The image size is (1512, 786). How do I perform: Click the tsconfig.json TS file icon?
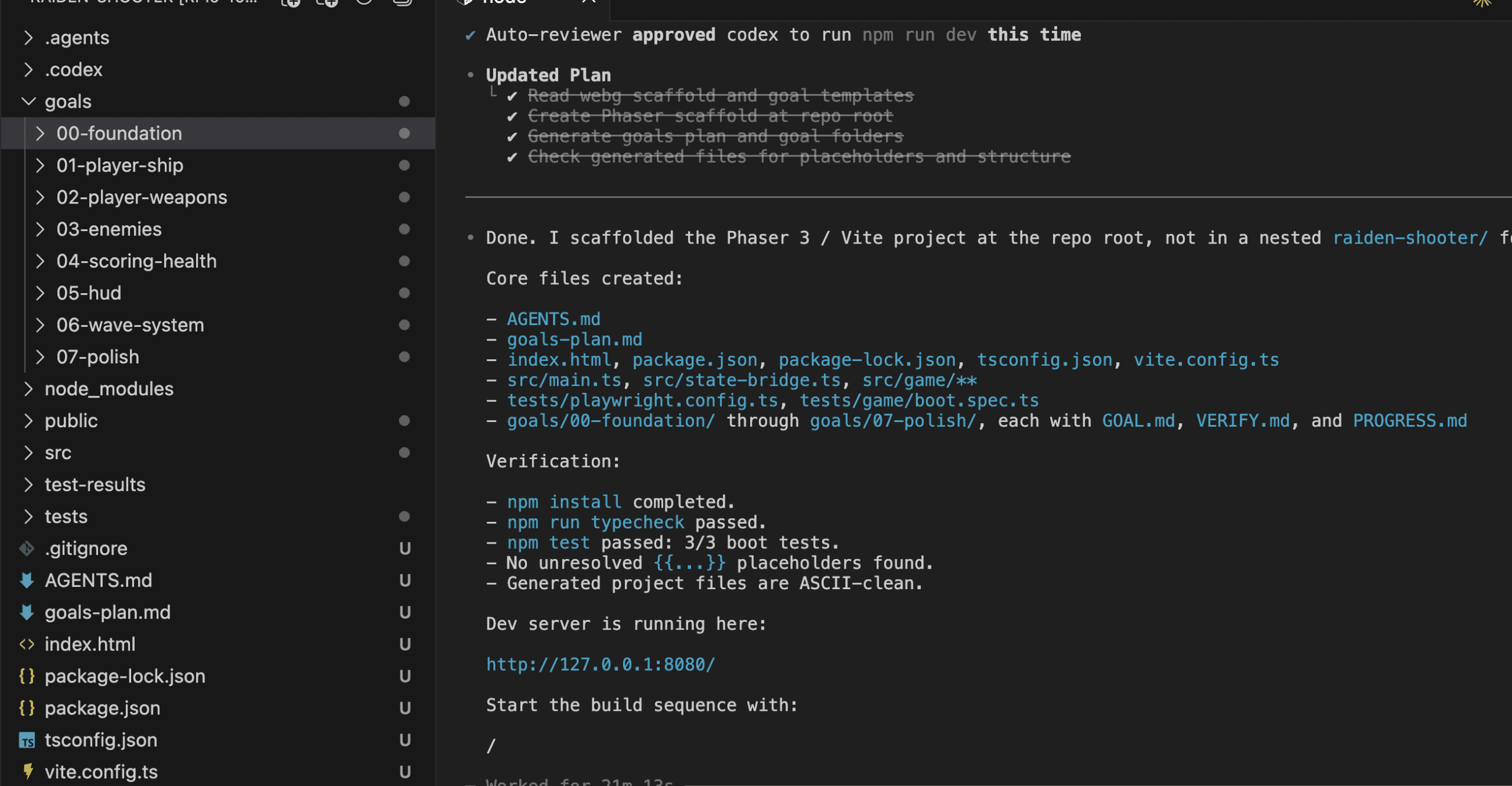pos(27,740)
